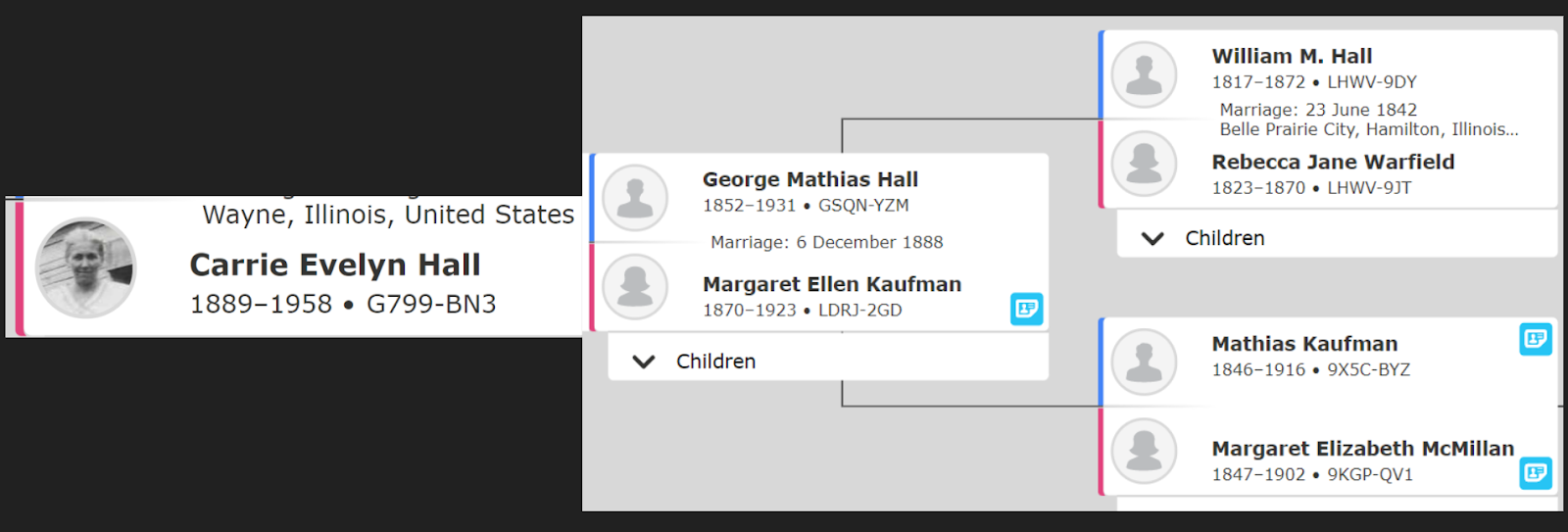Open memory note icon on Mathias Kaufman

pyautogui.click(x=1536, y=339)
